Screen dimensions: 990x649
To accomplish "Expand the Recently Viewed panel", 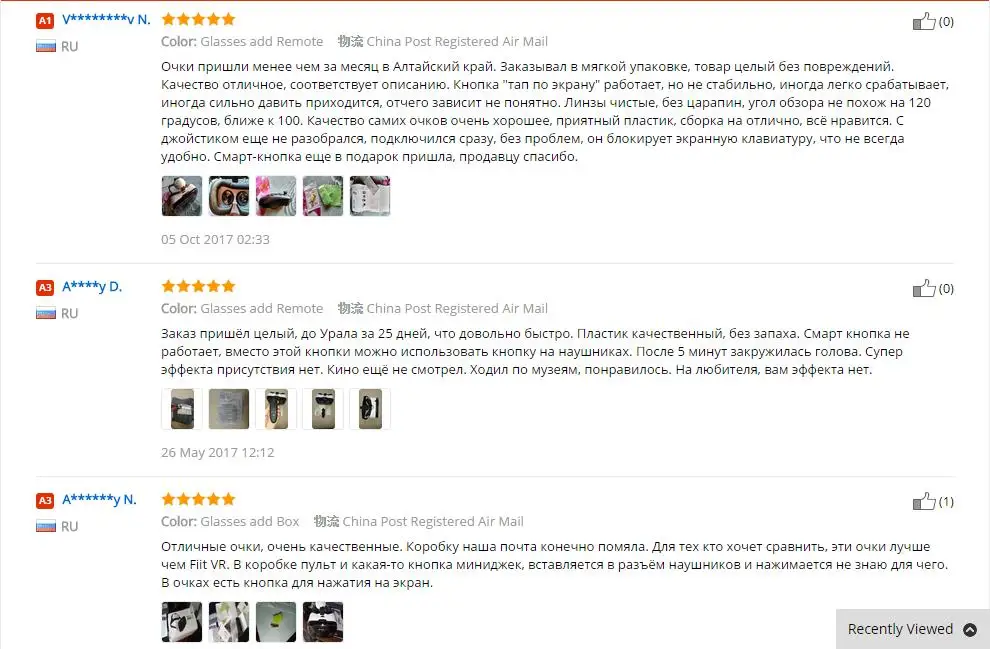I will pos(912,629).
